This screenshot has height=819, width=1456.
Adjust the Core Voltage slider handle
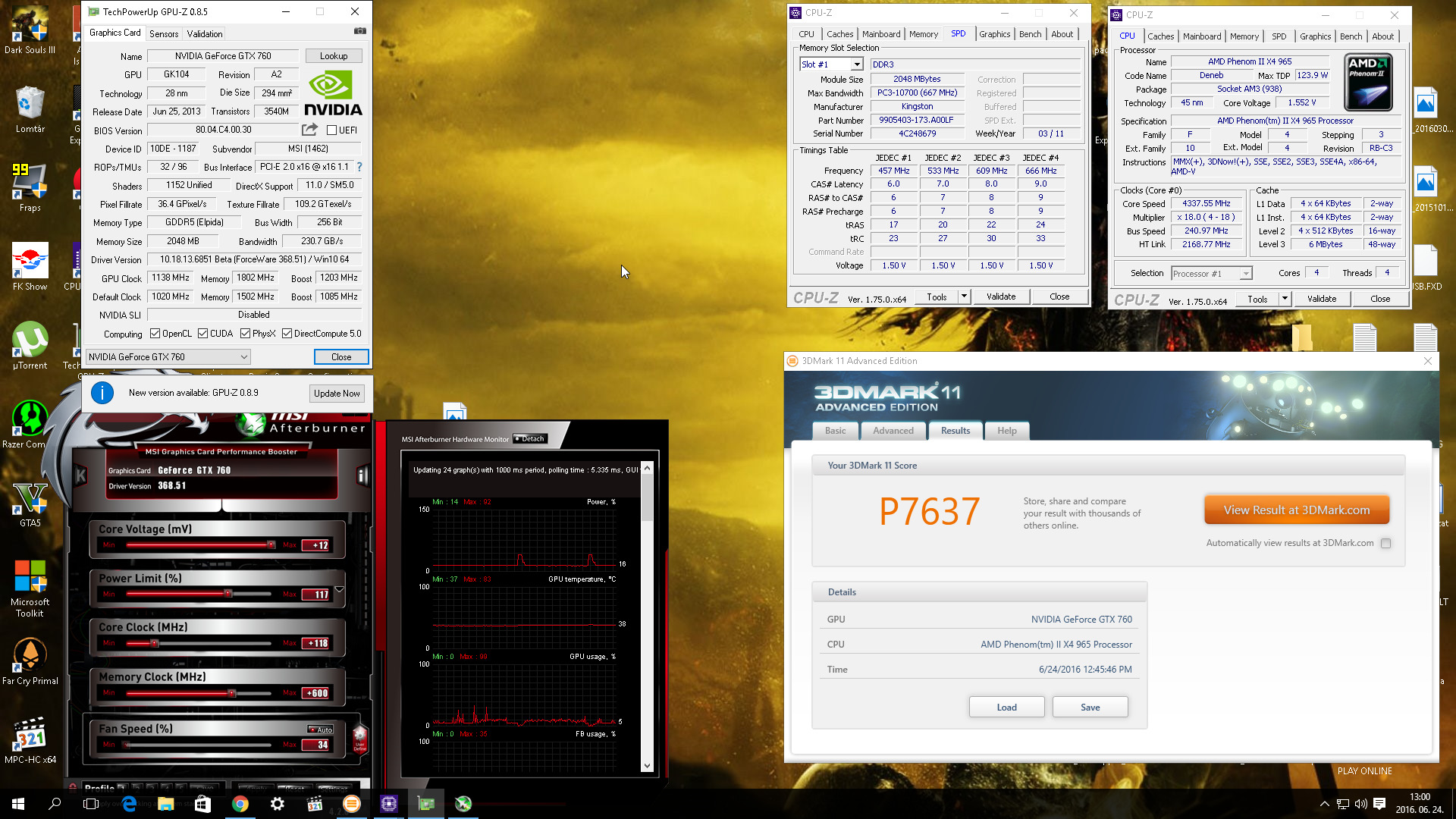tap(271, 544)
